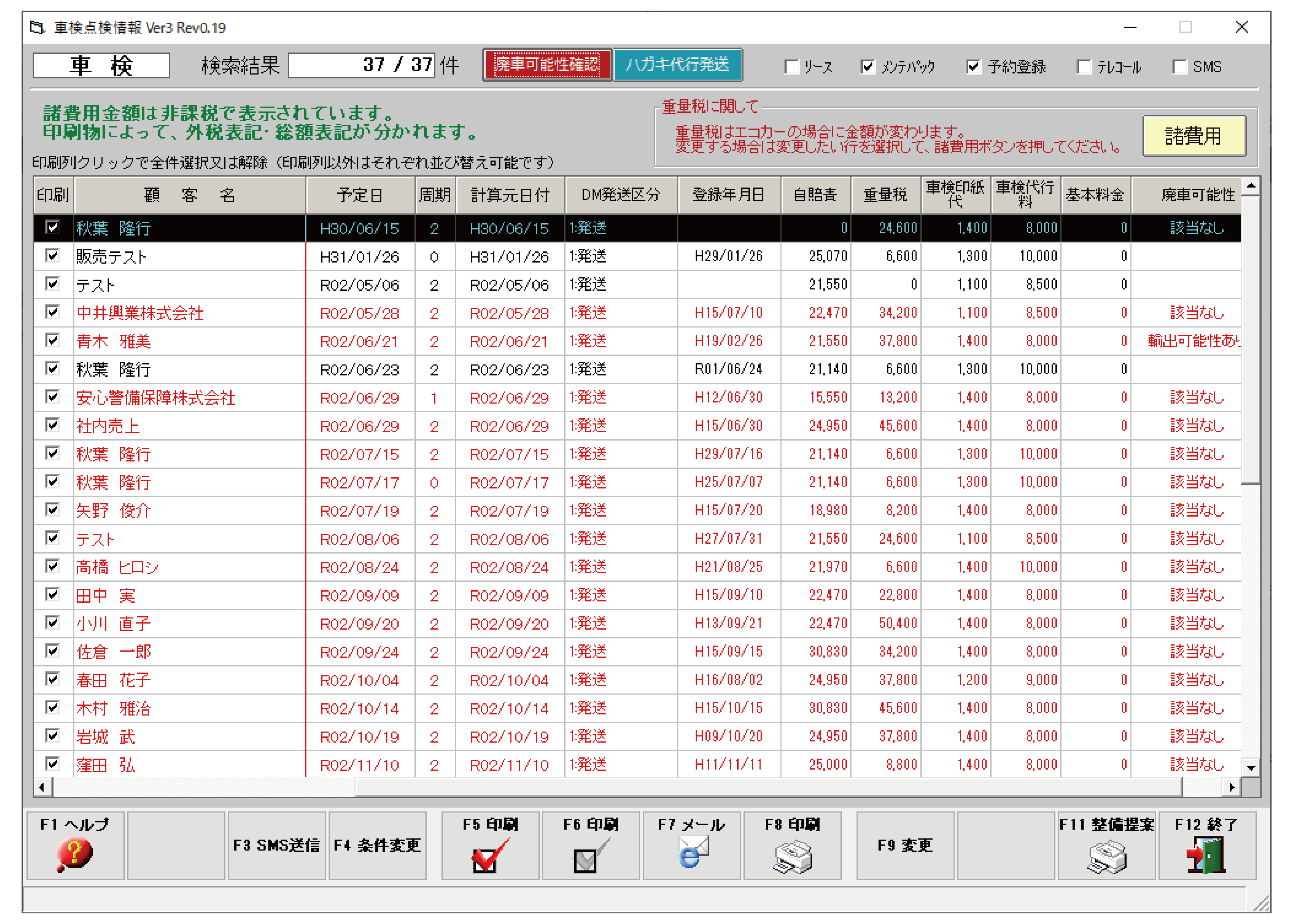Sort by 自賠責 column header
1293x924 pixels.
(815, 195)
